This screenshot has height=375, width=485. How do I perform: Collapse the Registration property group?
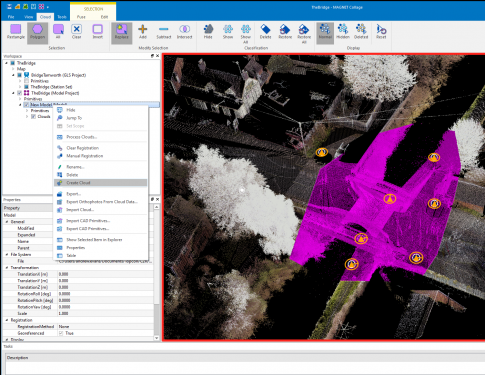pyautogui.click(x=7, y=320)
